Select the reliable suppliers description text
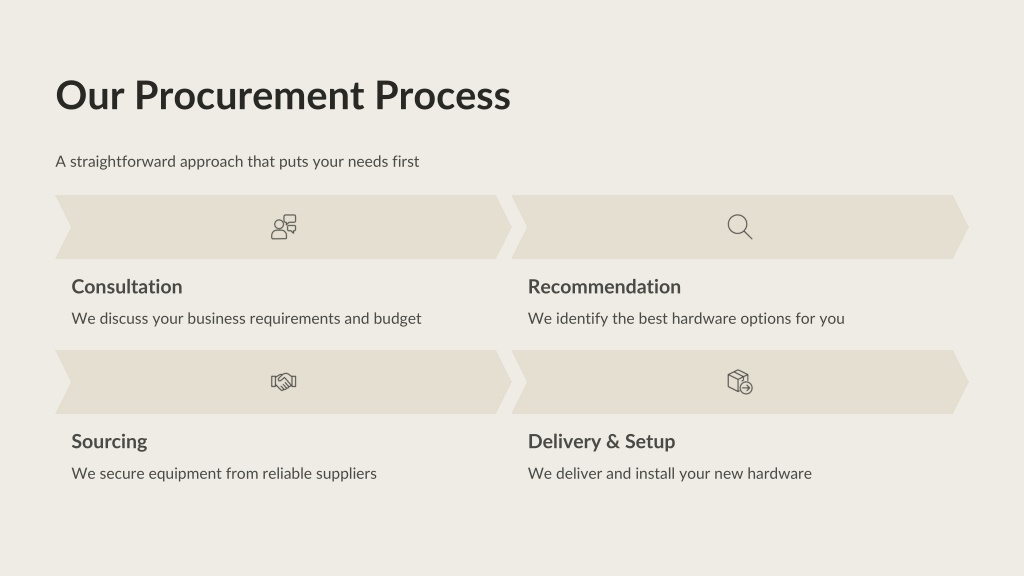Image resolution: width=1024 pixels, height=576 pixels. tap(224, 474)
